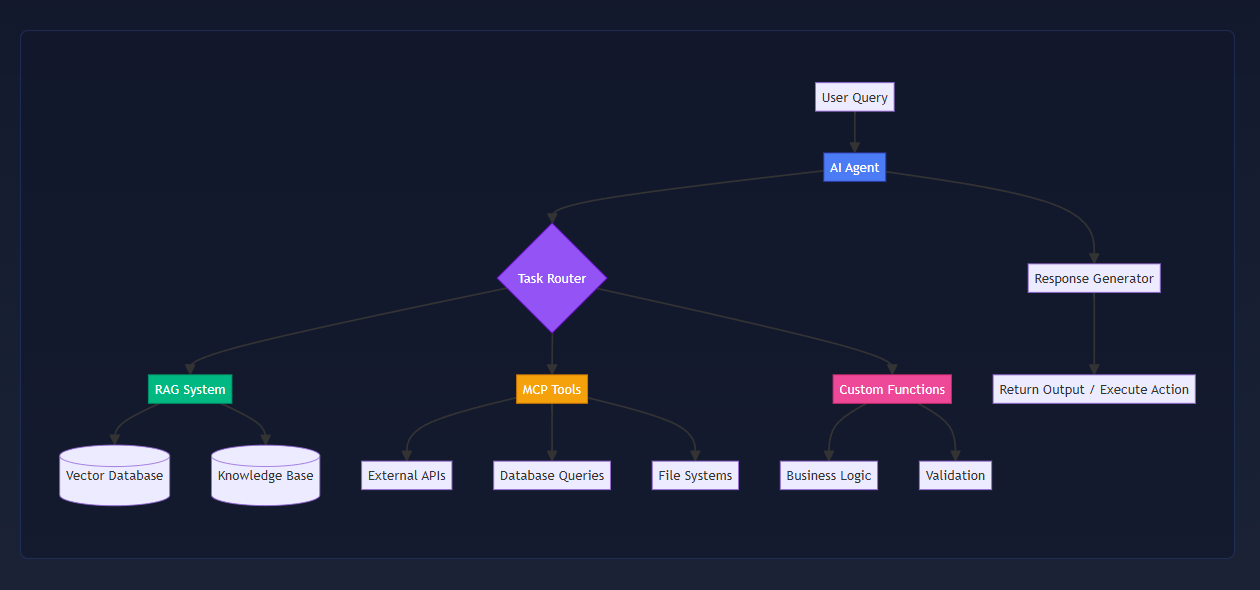
Task: Select Return Output / Execute Action node
Action: coord(1093,389)
